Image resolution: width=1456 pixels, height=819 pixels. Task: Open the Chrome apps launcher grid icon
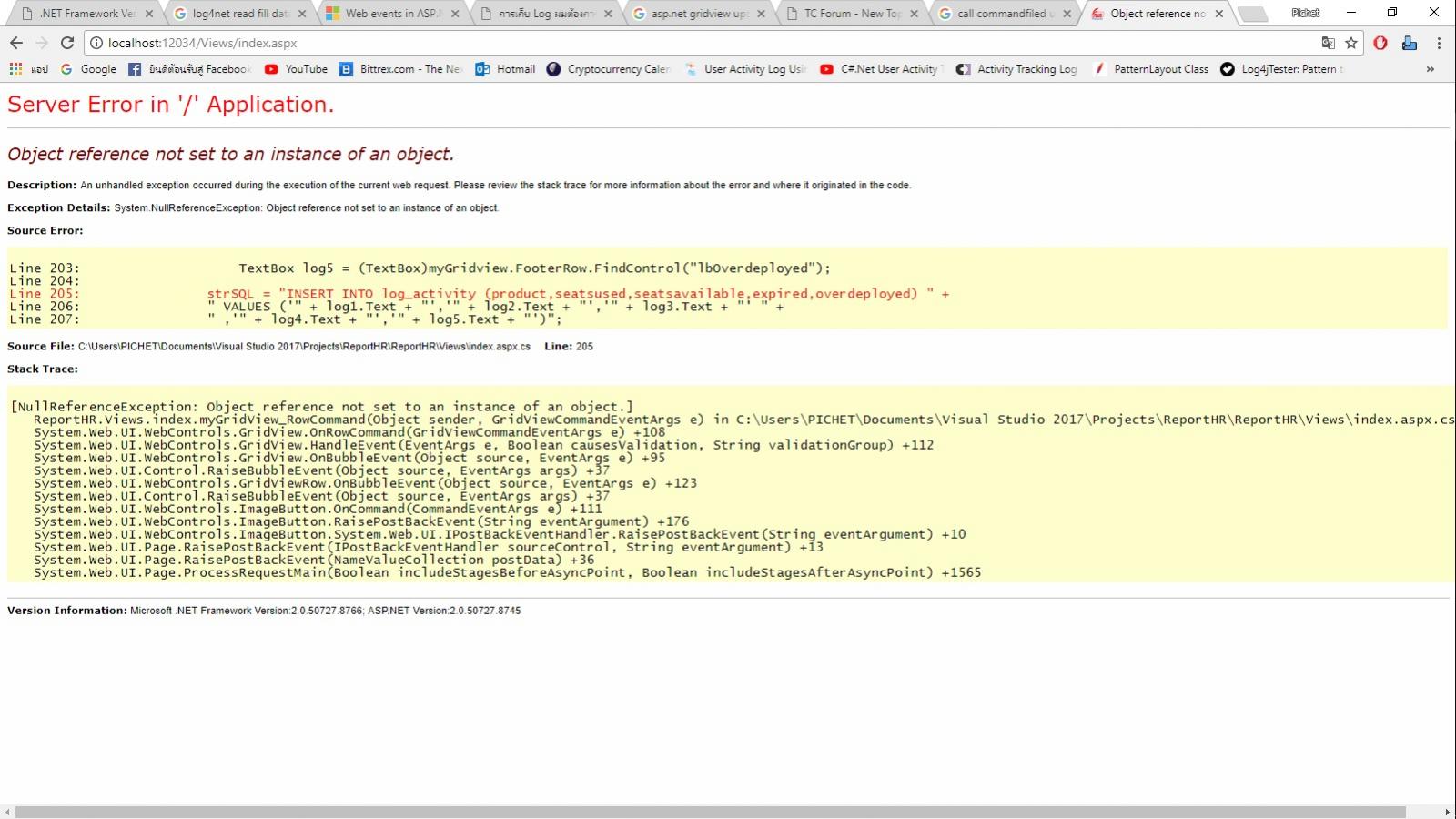[x=14, y=68]
